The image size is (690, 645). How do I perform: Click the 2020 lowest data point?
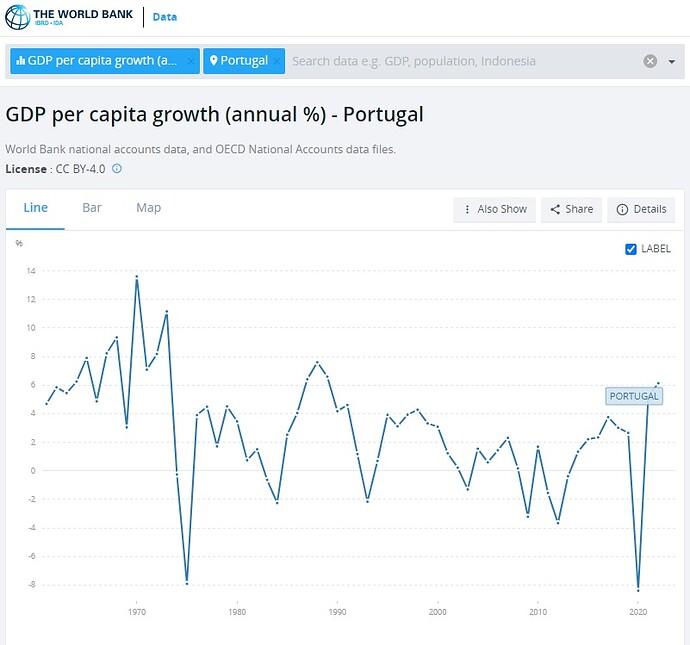638,589
